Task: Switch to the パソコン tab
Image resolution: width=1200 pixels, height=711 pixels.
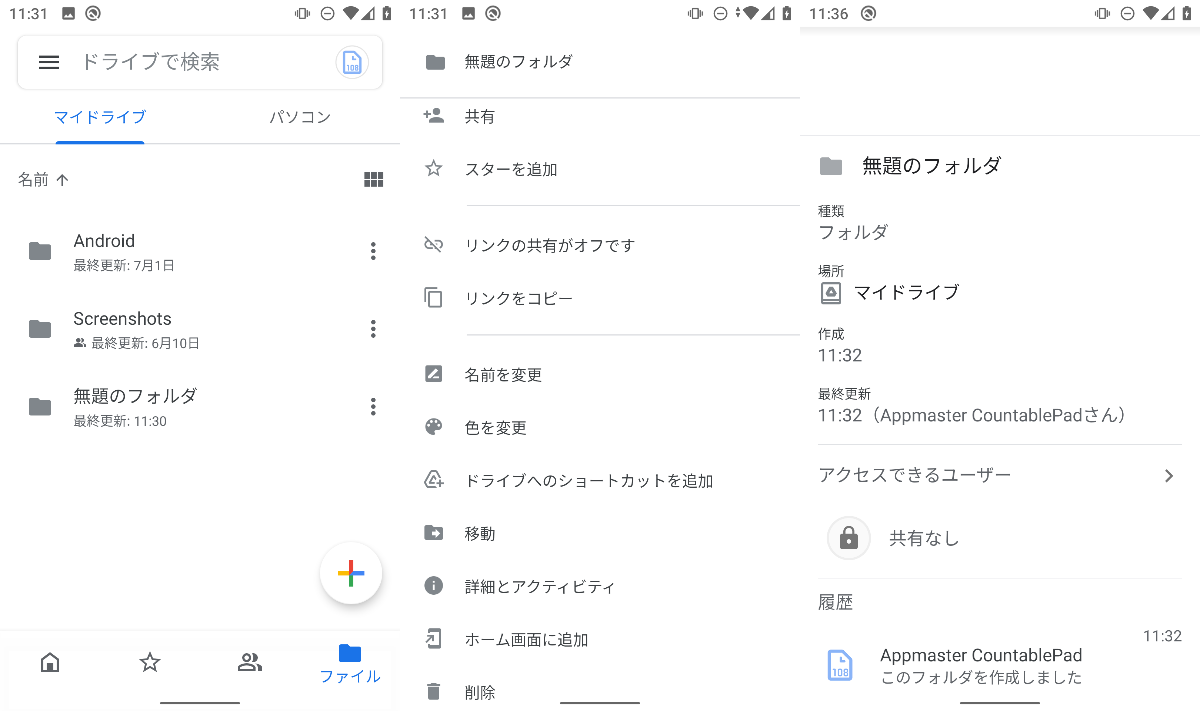Action: 299,117
